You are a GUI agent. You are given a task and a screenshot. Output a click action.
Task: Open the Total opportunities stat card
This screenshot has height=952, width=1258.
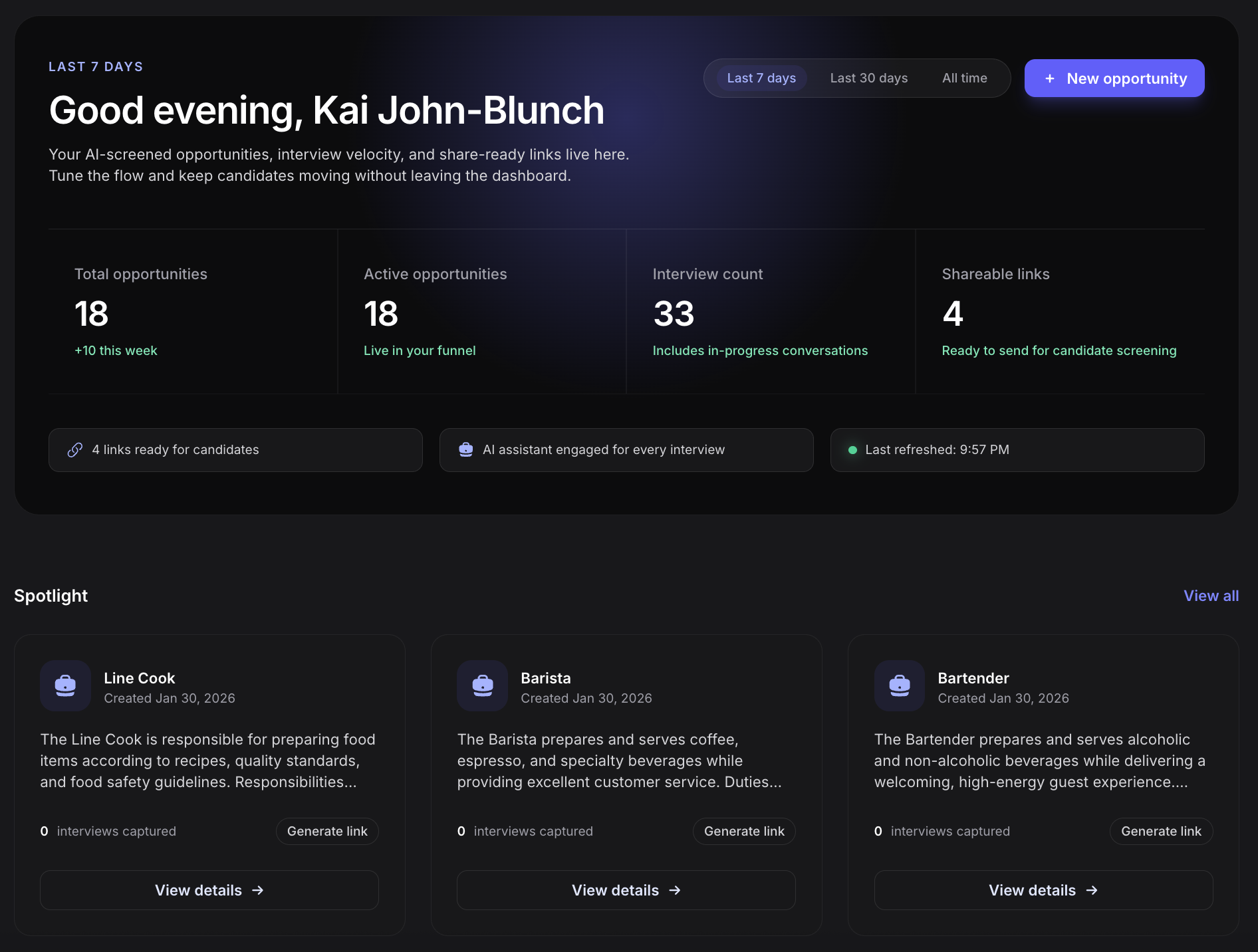193,312
